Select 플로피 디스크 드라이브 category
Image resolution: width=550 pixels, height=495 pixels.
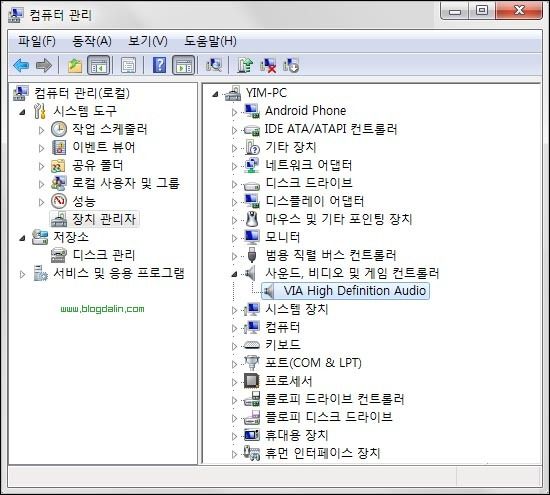click(x=329, y=417)
